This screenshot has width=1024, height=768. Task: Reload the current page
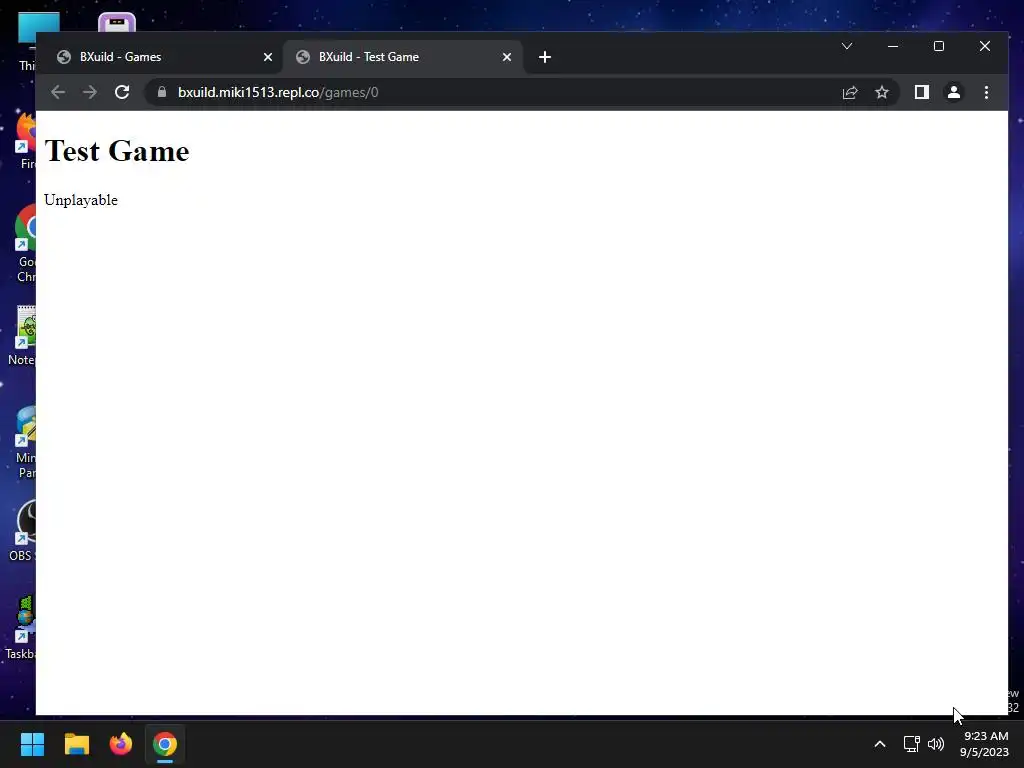pos(122,92)
